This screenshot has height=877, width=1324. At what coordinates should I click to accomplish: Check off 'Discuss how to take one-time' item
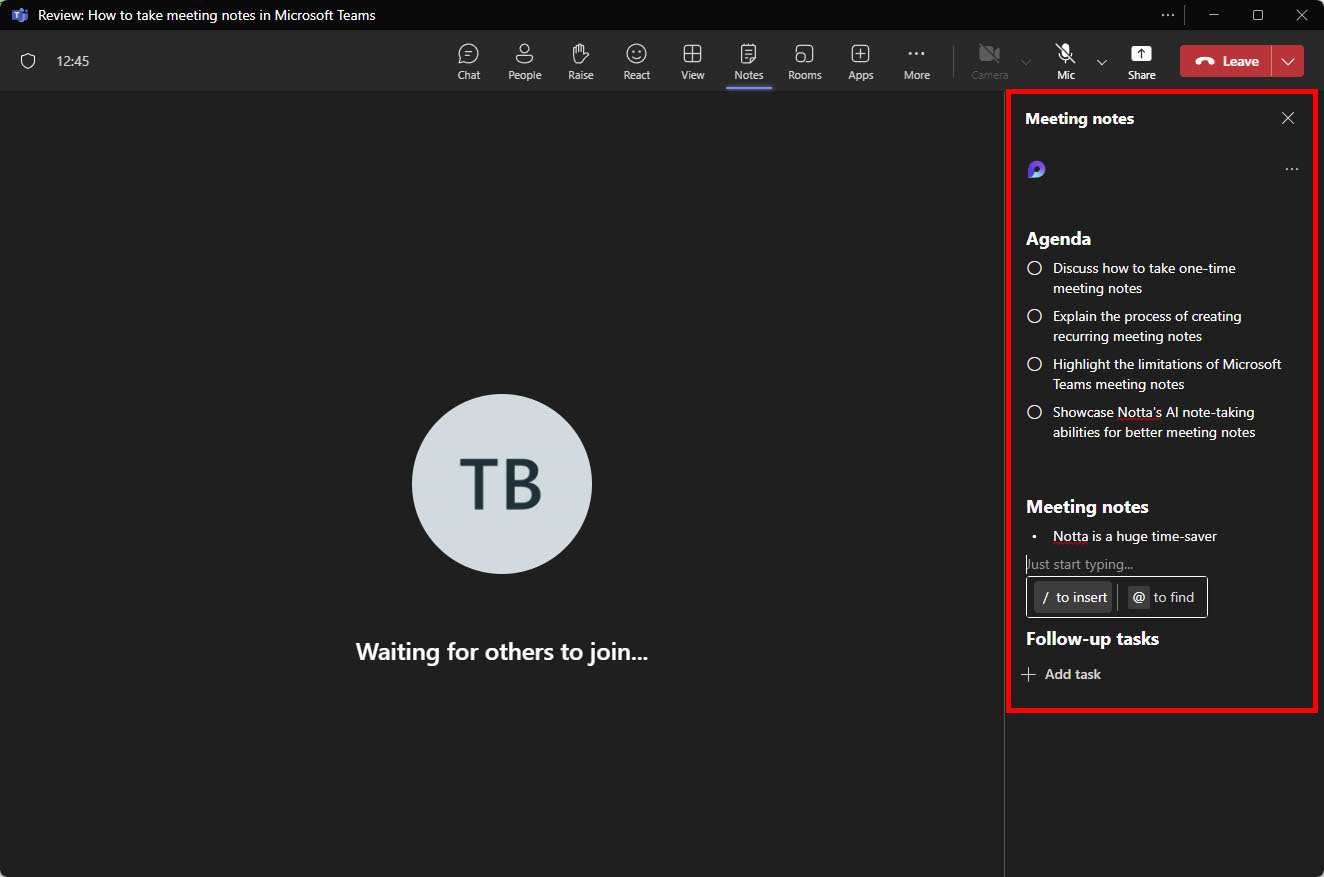point(1035,268)
